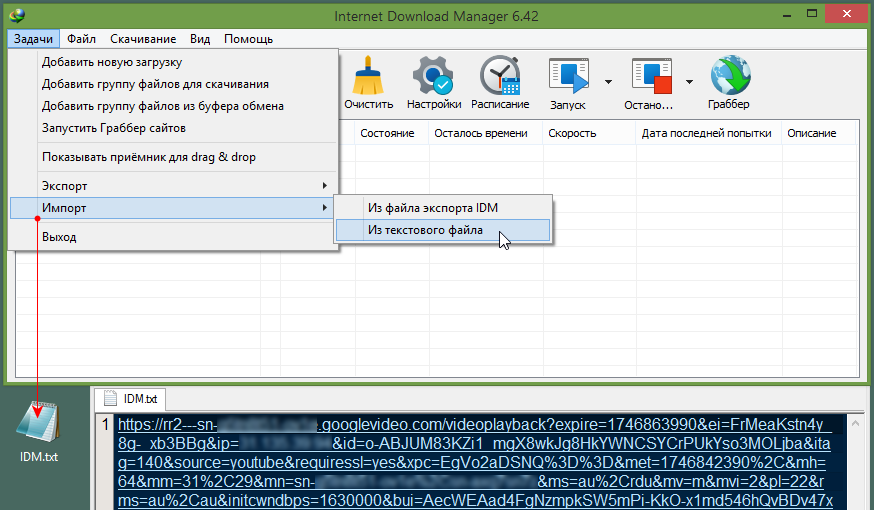This screenshot has width=874, height=510.
Task: Click the Очистить broom icon
Action: click(368, 76)
